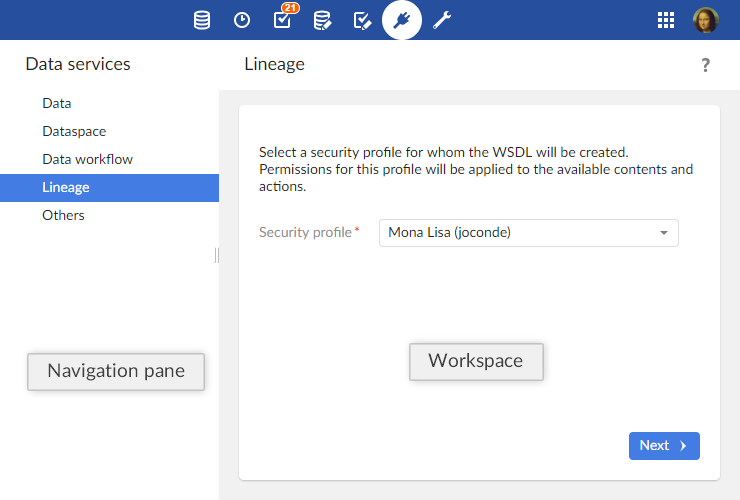This screenshot has width=740, height=500.
Task: Click the question mark help icon
Action: [705, 65]
